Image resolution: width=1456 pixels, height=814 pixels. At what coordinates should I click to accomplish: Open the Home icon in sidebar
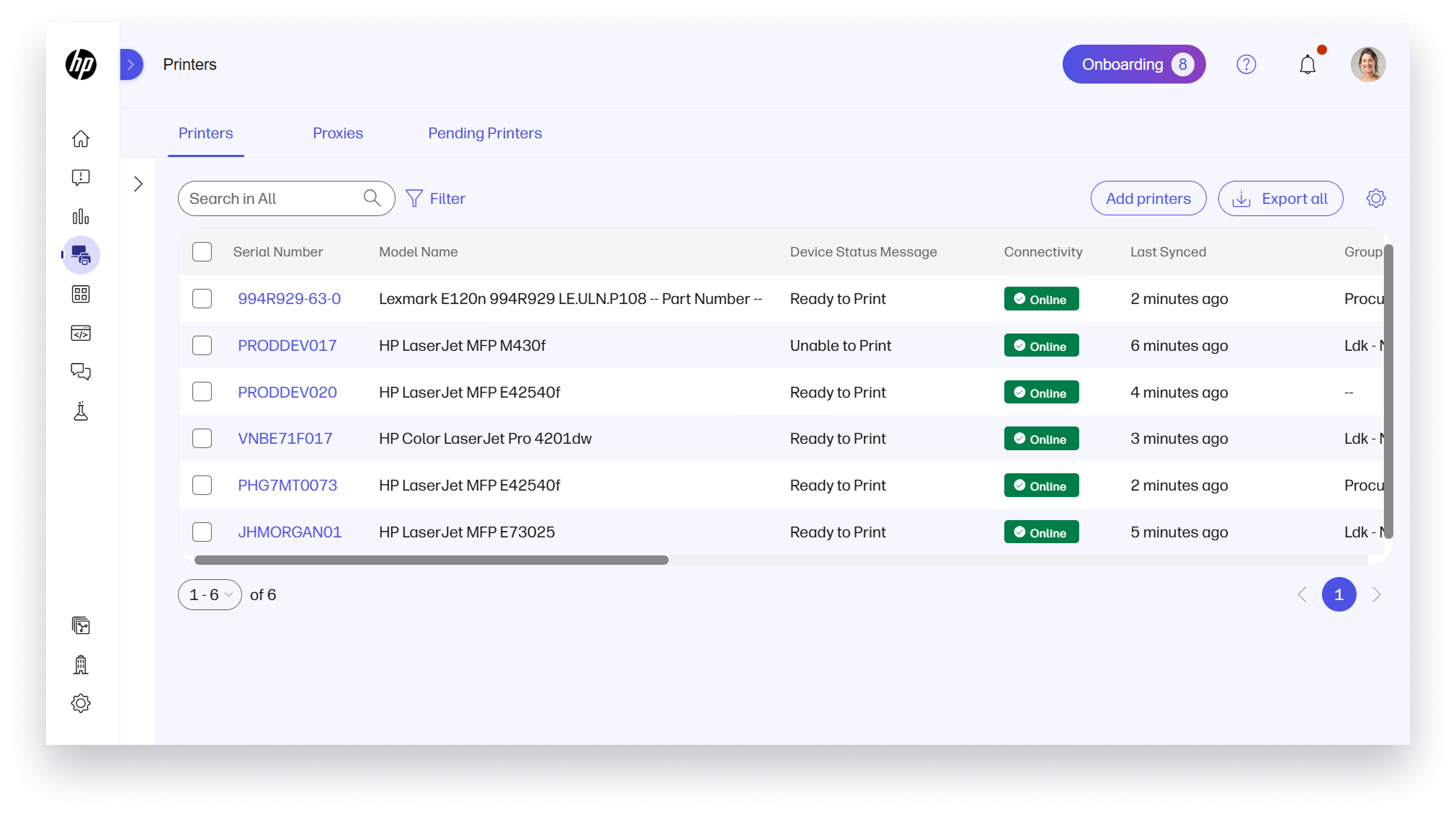pyautogui.click(x=81, y=138)
